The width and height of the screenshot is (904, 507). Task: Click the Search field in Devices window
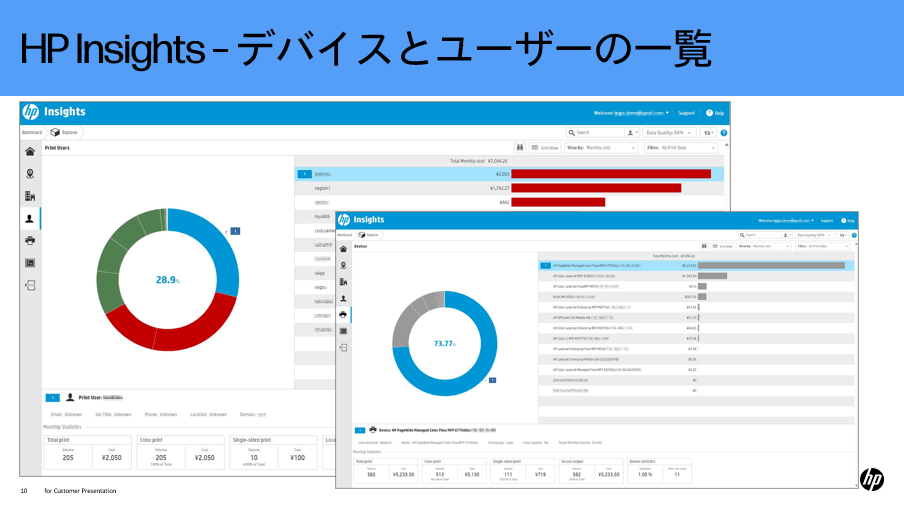pos(760,235)
